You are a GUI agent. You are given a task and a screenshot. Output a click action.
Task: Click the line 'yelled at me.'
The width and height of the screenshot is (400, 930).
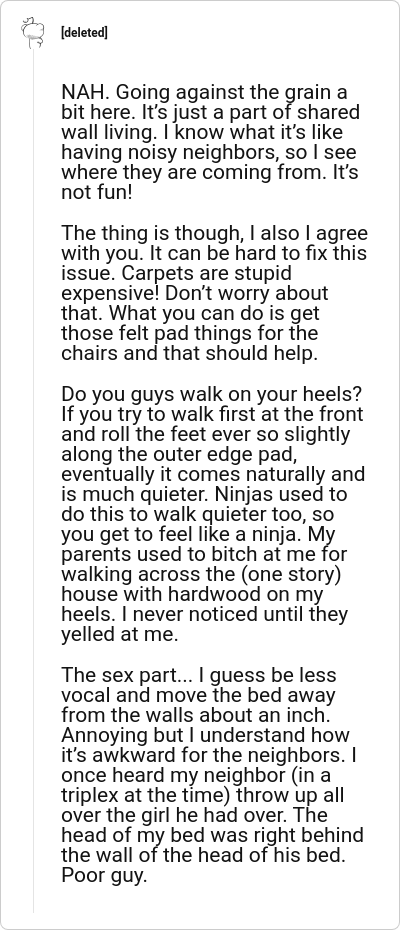(119, 635)
